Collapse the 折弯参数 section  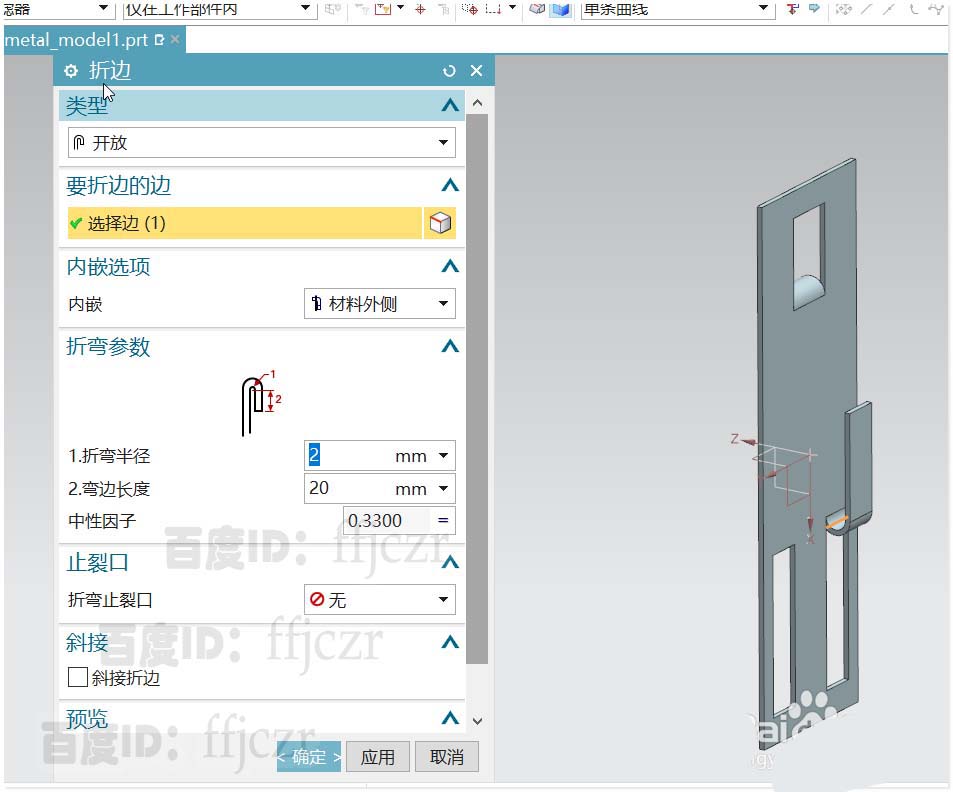[450, 346]
